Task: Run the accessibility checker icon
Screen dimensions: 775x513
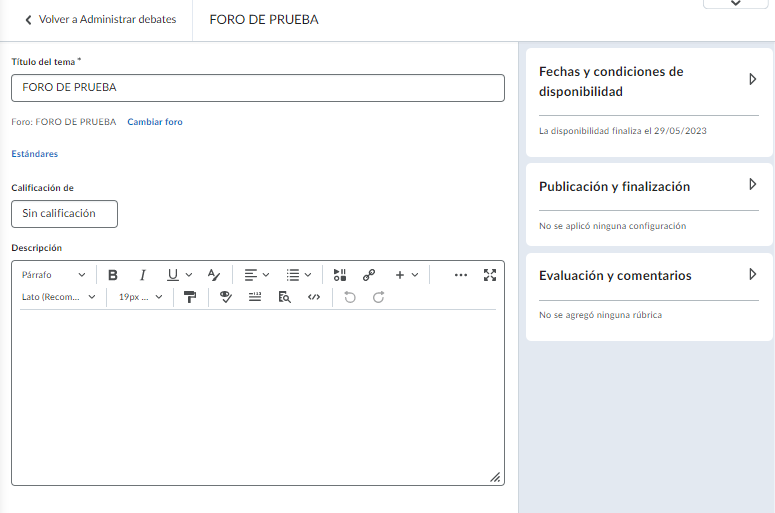Action: [226, 297]
